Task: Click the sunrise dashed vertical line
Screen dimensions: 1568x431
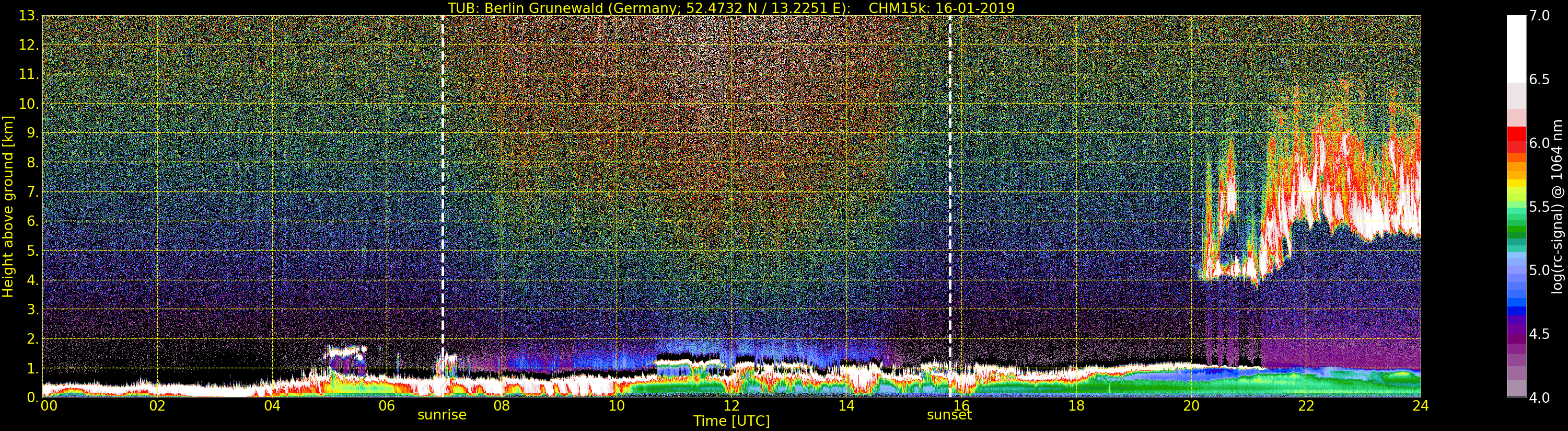Action: pos(443,183)
